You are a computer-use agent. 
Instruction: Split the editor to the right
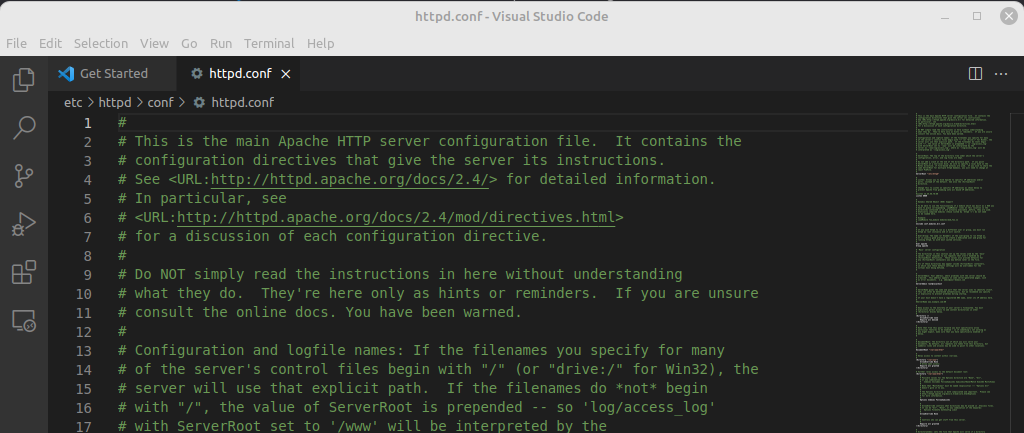coord(976,74)
